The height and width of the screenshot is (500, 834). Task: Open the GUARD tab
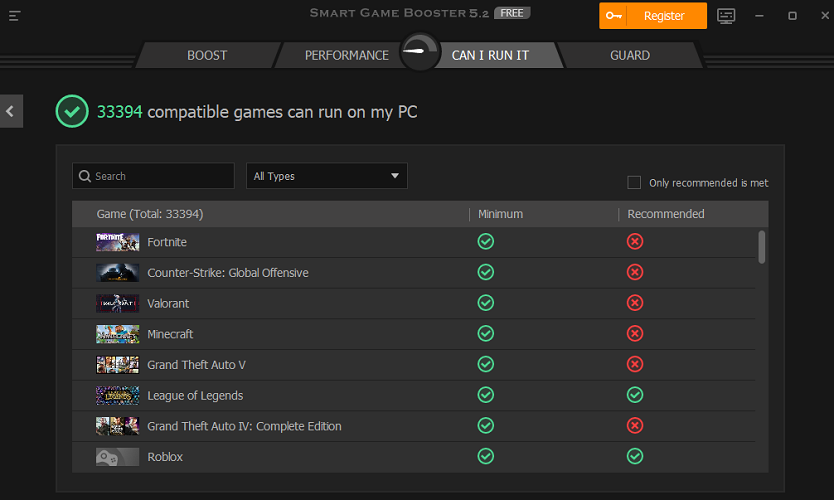630,55
